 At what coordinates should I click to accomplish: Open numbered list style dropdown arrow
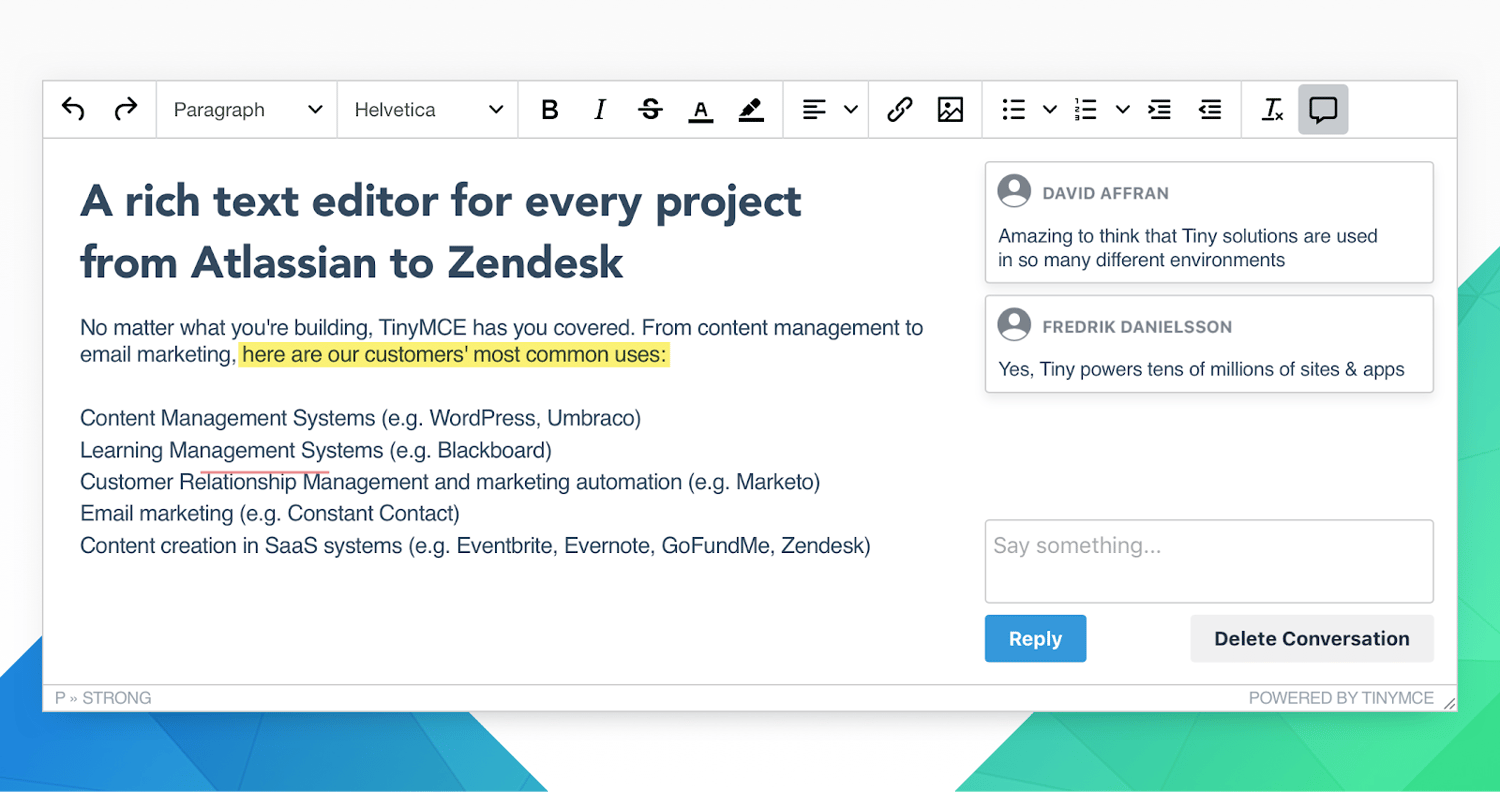1123,110
